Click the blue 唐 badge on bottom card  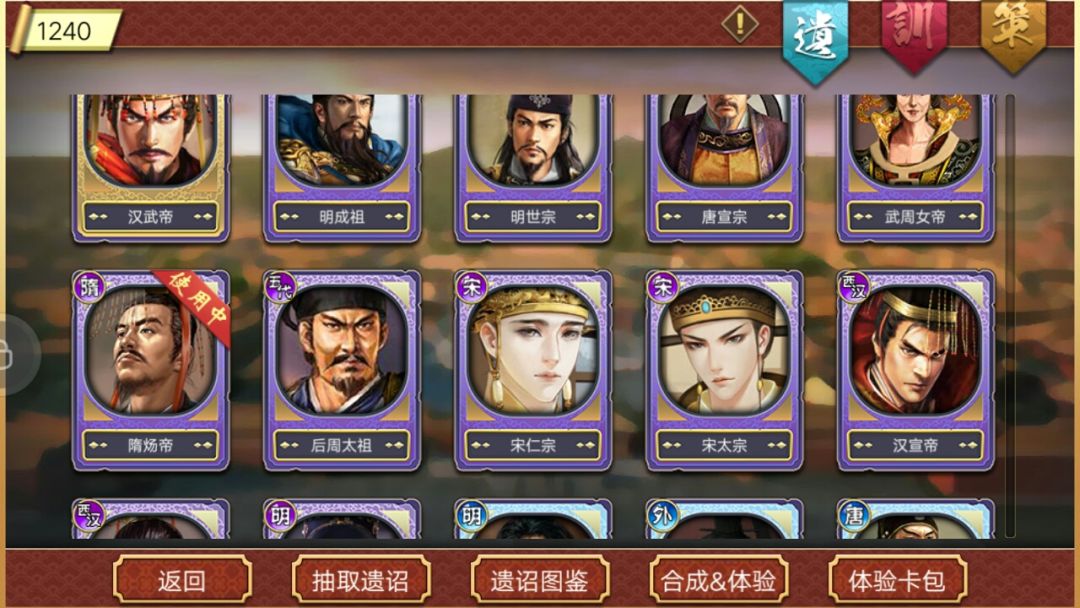(853, 516)
